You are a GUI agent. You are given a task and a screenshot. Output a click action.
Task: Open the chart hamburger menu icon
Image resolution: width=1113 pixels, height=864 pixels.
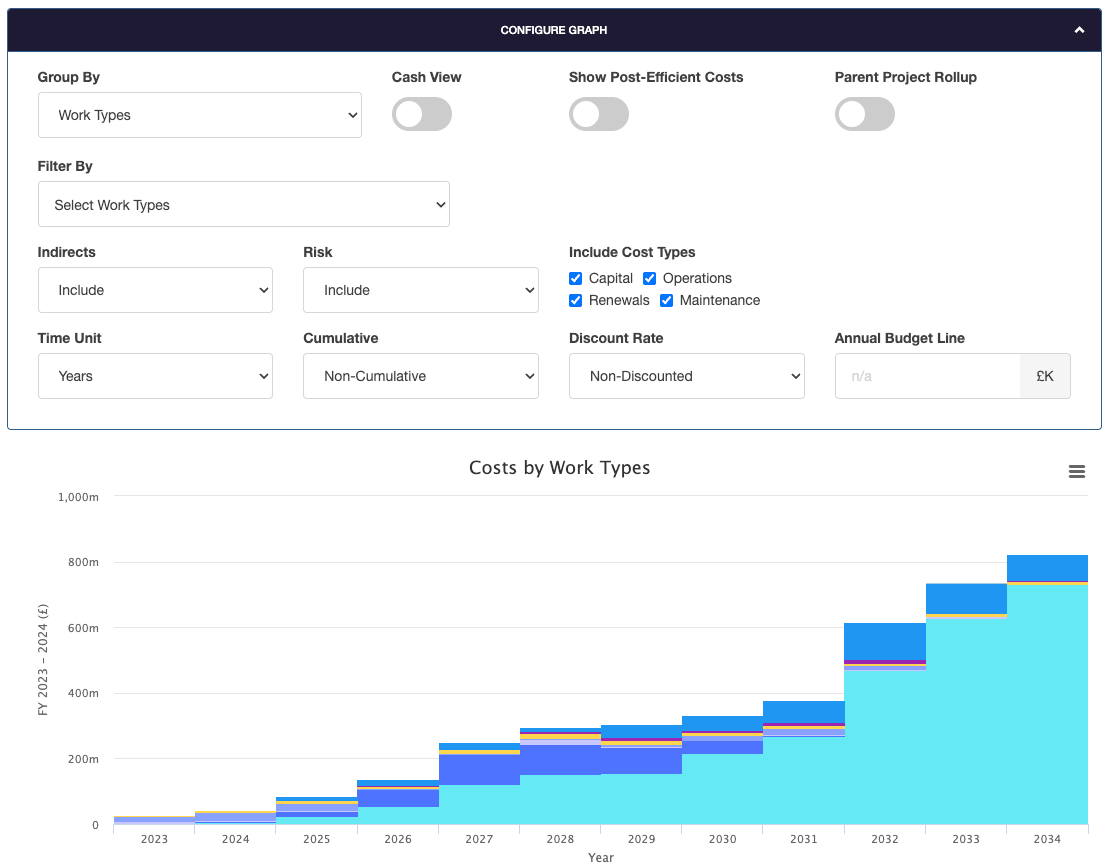pos(1076,472)
